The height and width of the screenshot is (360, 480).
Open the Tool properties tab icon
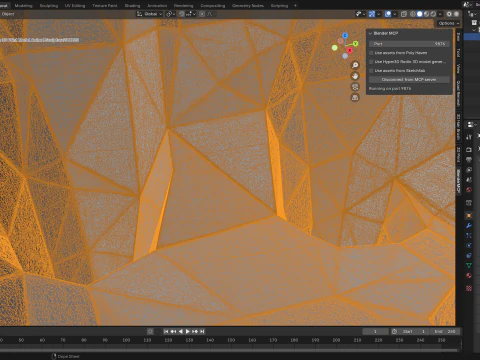(x=469, y=137)
